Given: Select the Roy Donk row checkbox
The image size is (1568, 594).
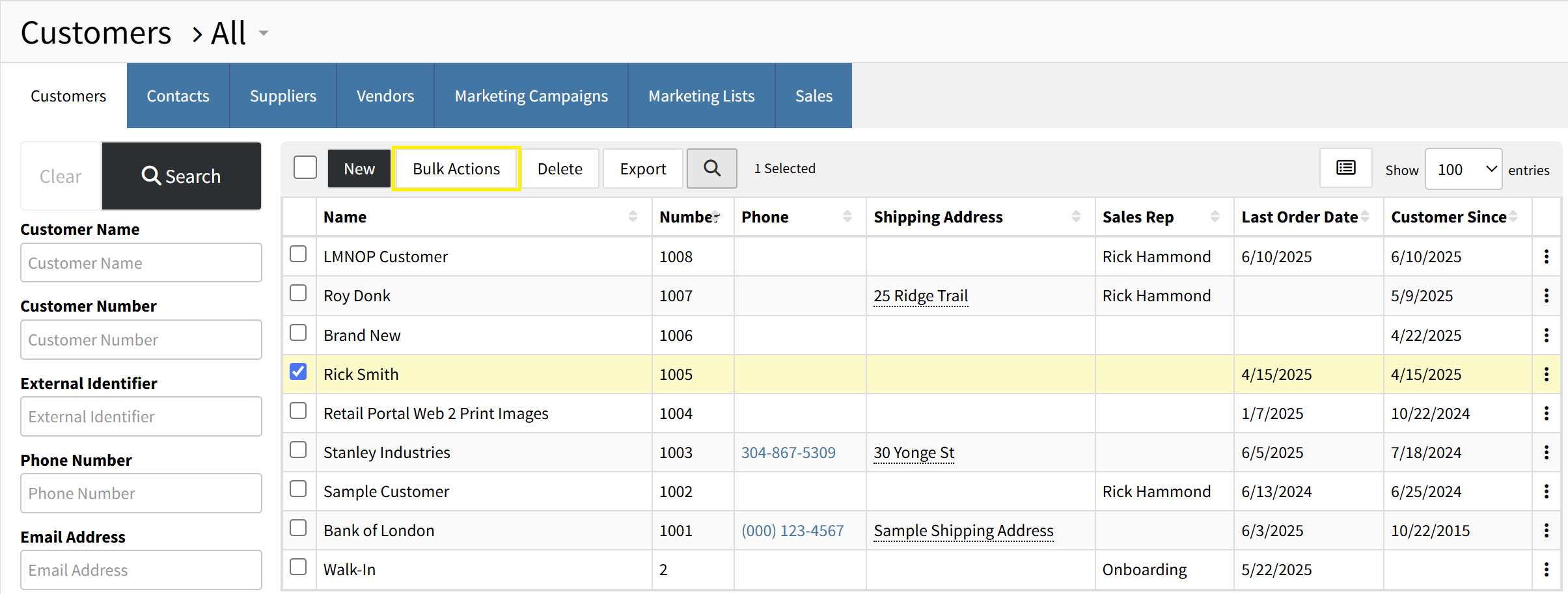Looking at the screenshot, I should tap(298, 293).
